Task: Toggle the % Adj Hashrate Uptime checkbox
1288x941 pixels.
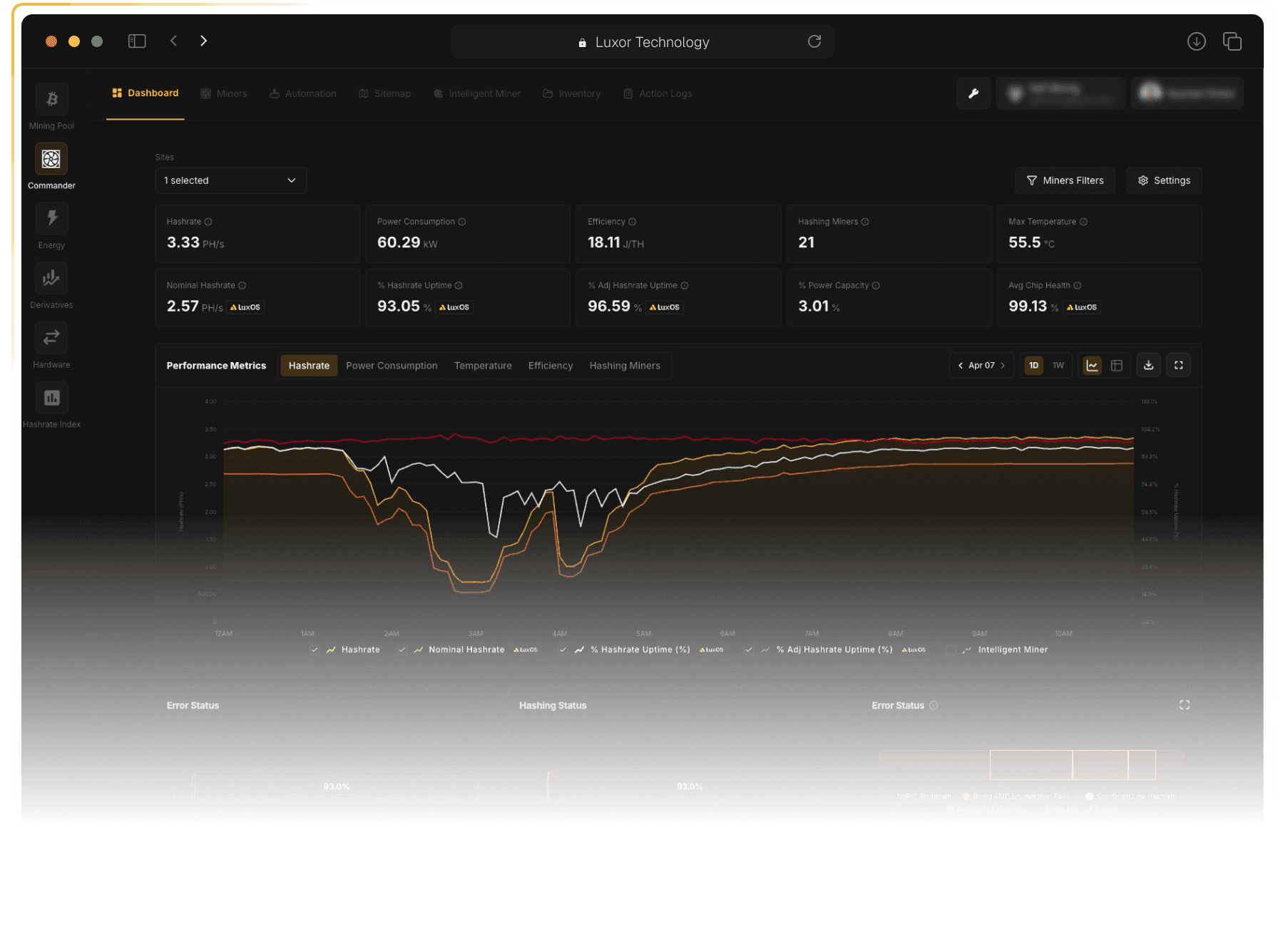Action: click(749, 650)
